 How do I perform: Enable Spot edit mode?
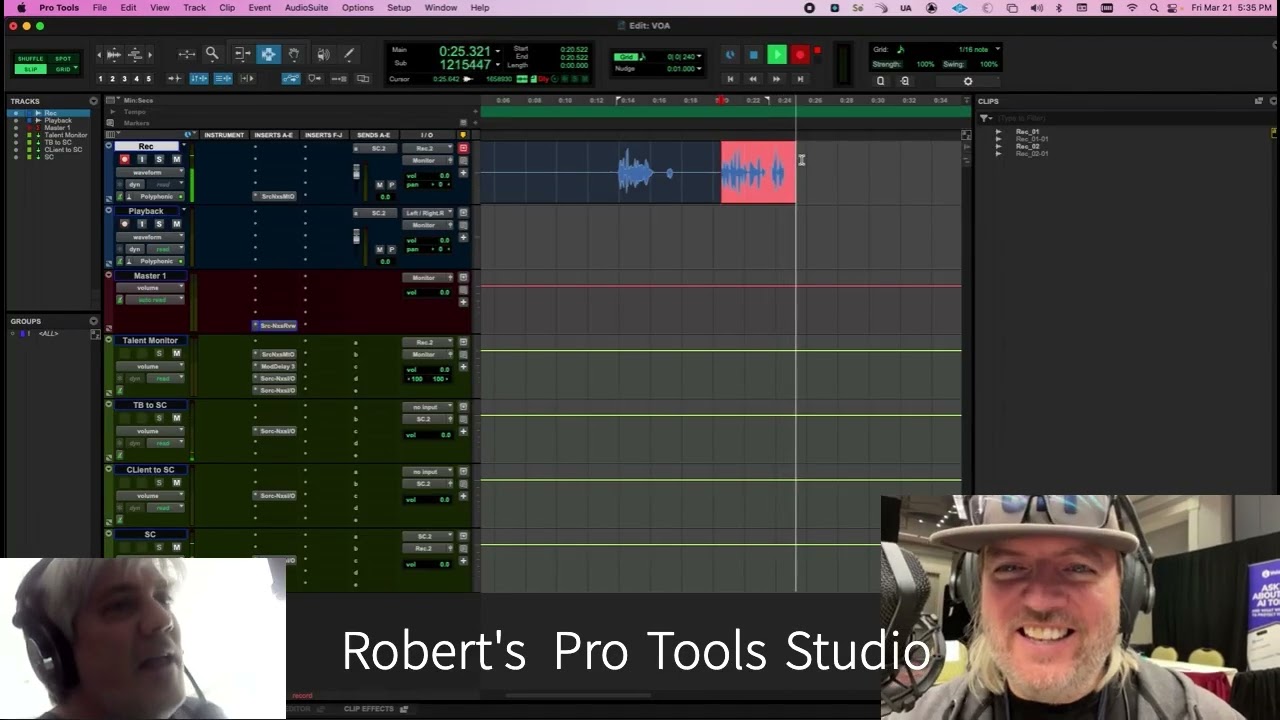63,59
